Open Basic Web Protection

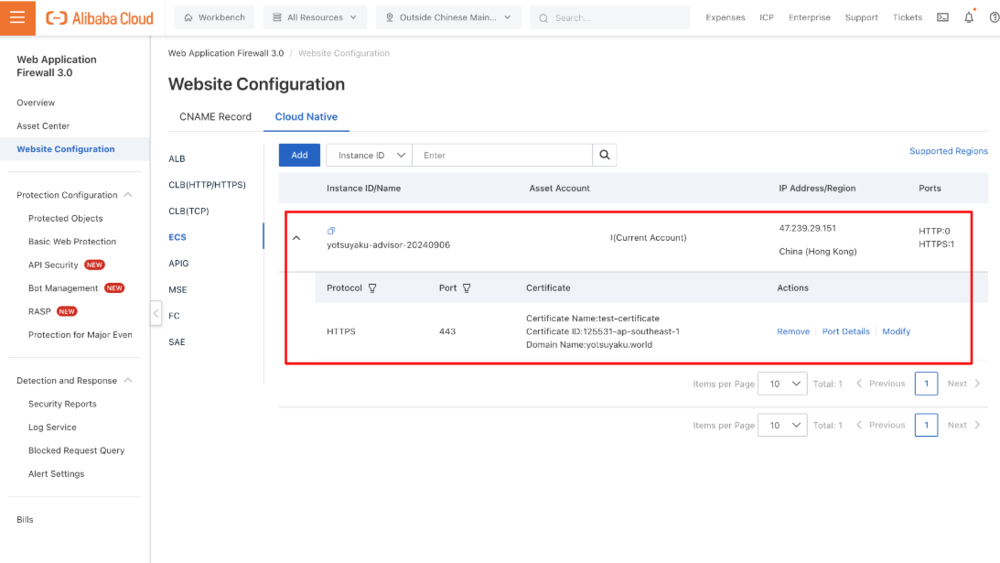tap(72, 242)
